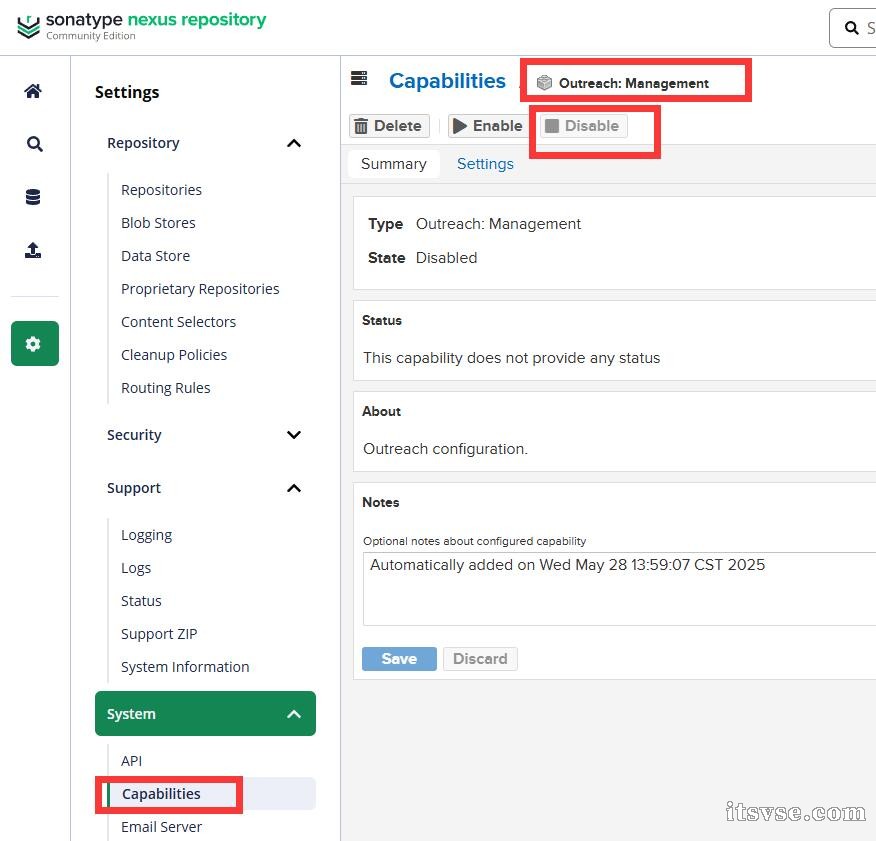Click 'Optional notes about configured capability' label
Viewport: 876px width, 841px height.
coord(474,541)
